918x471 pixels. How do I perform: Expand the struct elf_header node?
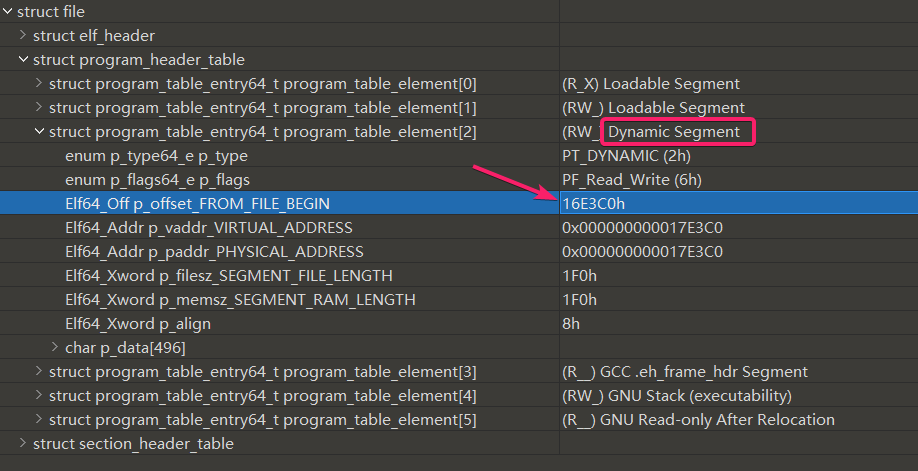(x=23, y=36)
